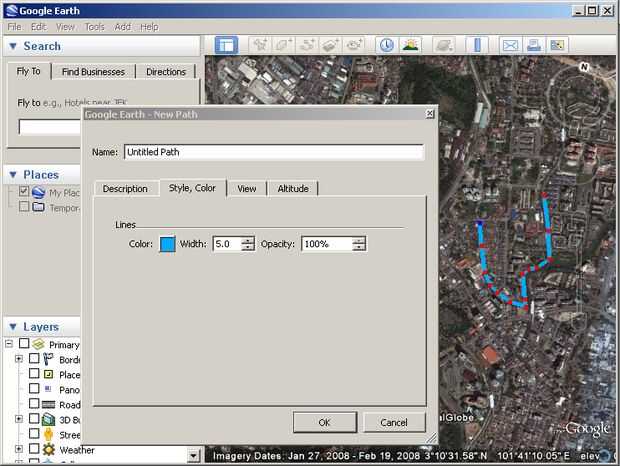
Task: Check the Primary Database layer checkbox
Action: pyautogui.click(x=24, y=344)
